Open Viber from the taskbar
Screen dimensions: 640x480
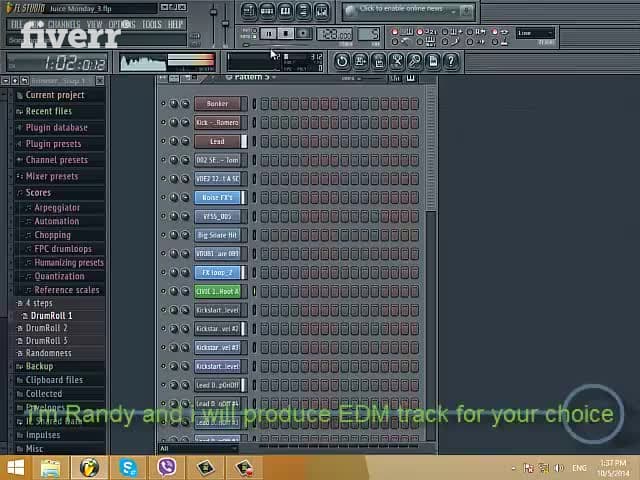pyautogui.click(x=167, y=467)
